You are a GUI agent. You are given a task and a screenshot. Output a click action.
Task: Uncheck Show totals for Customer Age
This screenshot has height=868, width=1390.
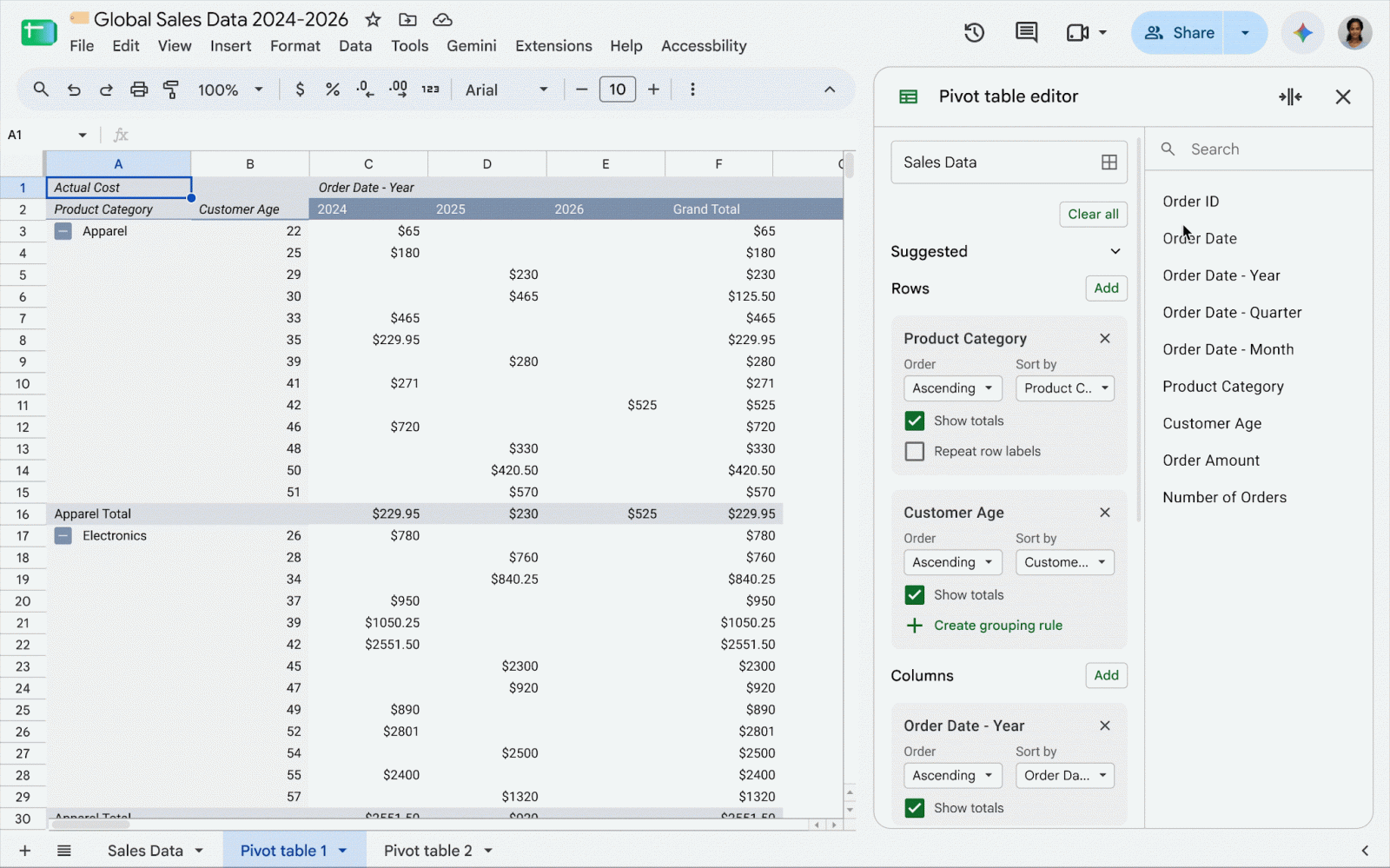click(x=915, y=594)
